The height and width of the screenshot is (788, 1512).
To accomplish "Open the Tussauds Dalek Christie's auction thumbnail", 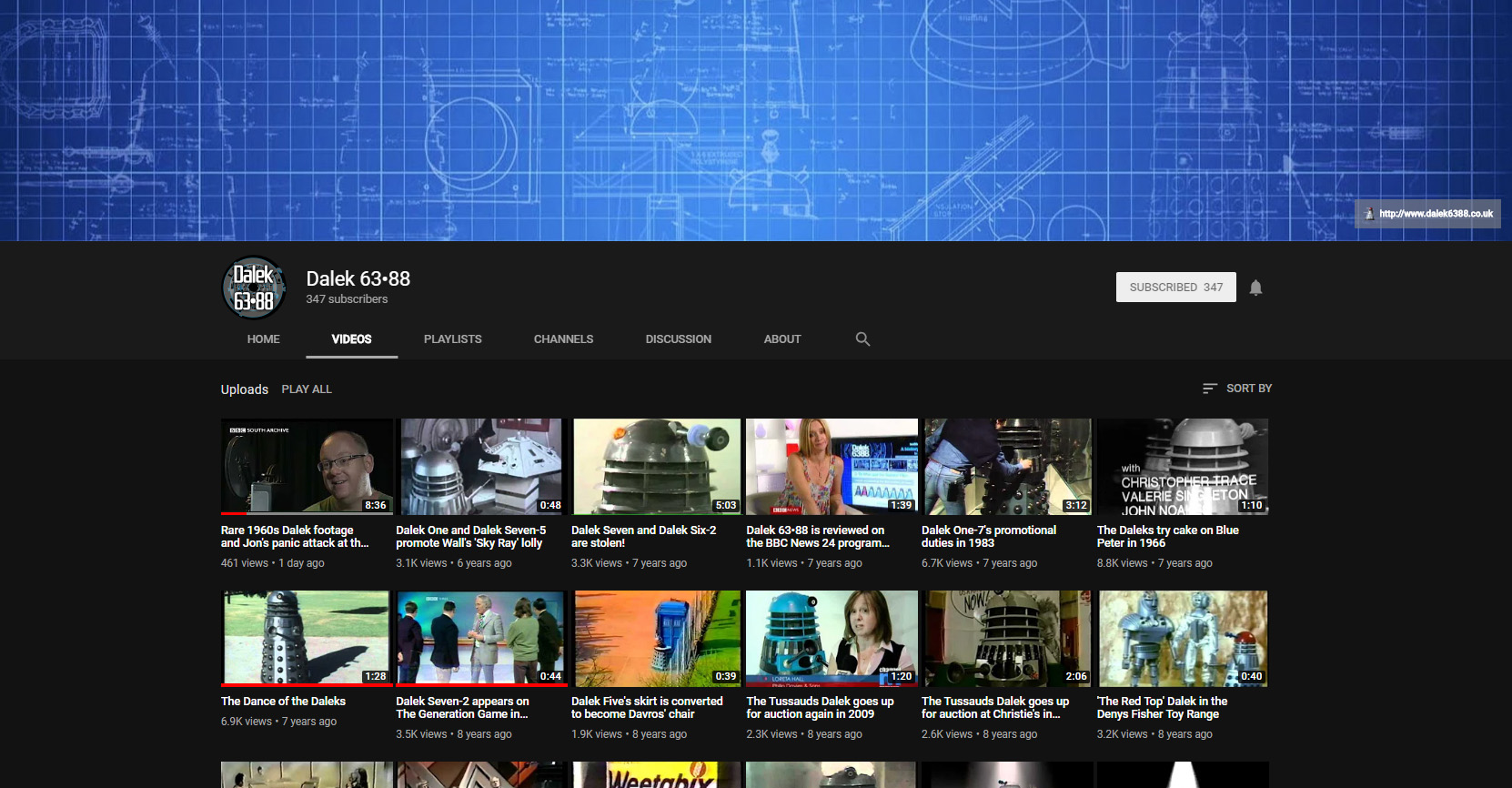I will [x=1007, y=638].
